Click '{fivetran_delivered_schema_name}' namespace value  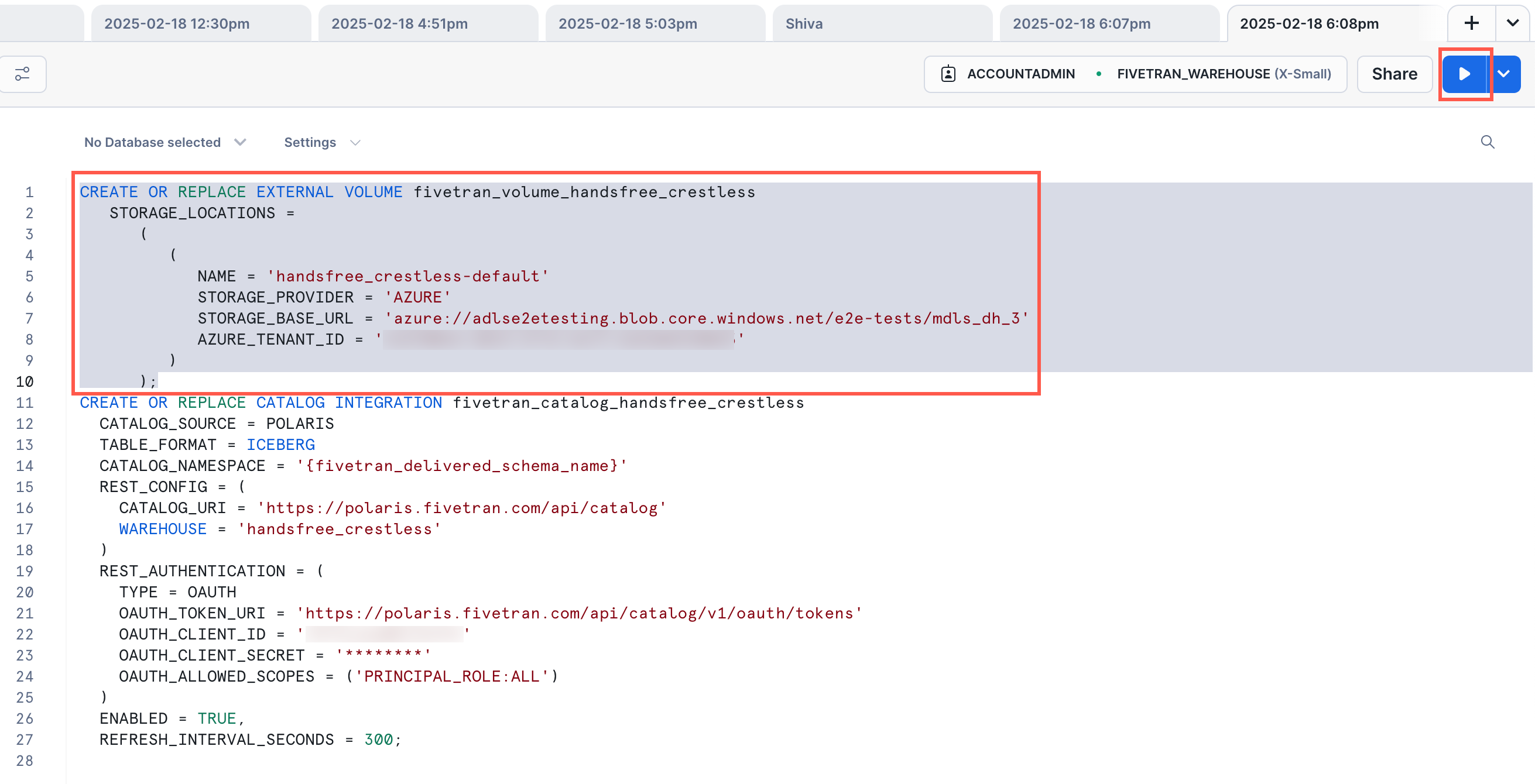461,466
